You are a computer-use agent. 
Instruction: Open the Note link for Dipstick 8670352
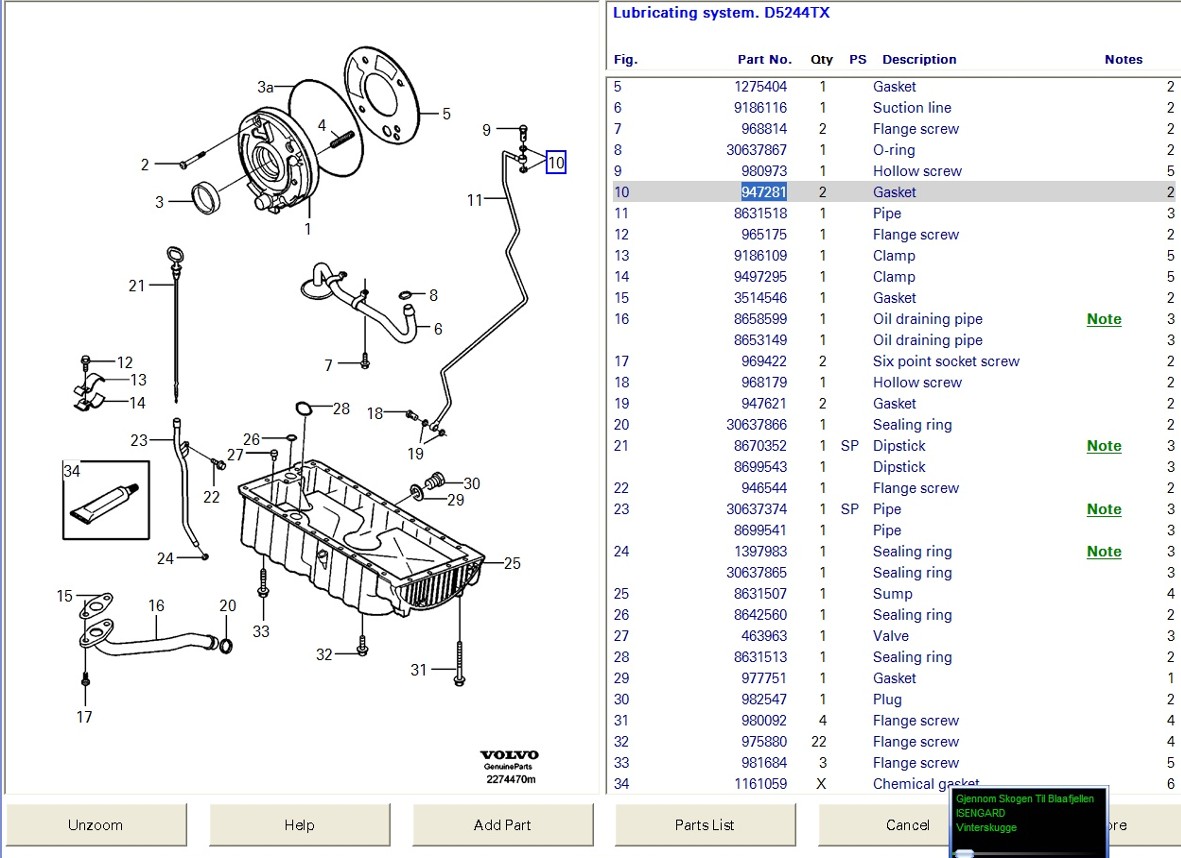tap(1103, 446)
